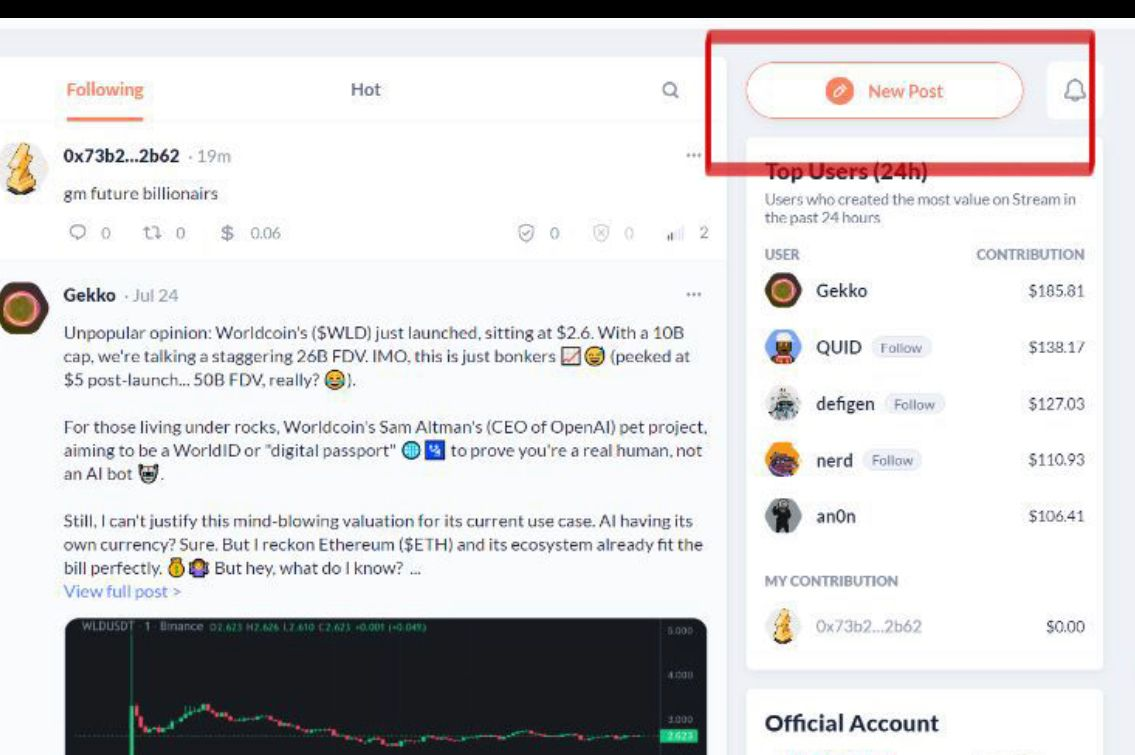The height and width of the screenshot is (755, 1135).
Task: Open the notifications bell icon
Action: coord(1074,90)
